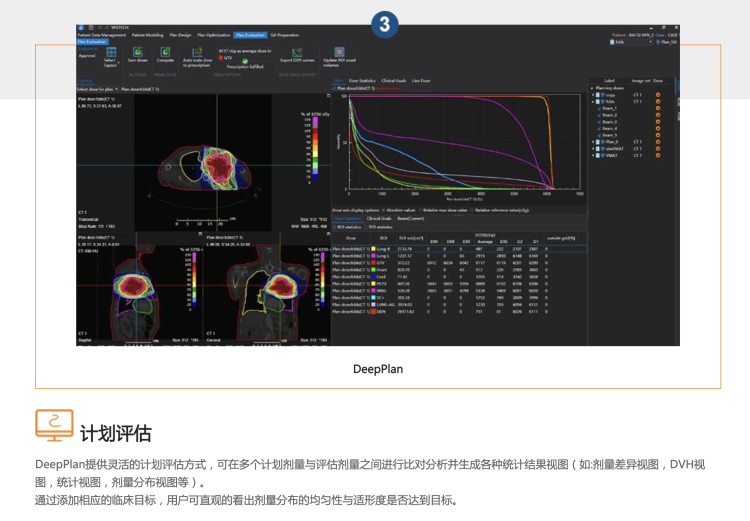Select Beam_4 in the plan tree
750x521 pixels.
click(609, 128)
